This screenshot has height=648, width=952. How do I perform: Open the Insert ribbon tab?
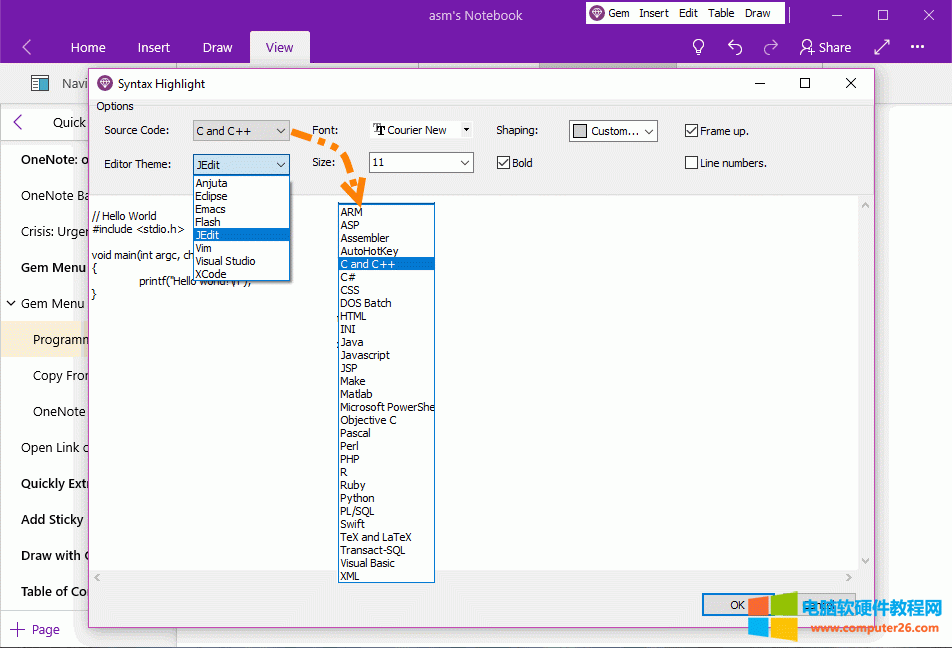point(154,47)
